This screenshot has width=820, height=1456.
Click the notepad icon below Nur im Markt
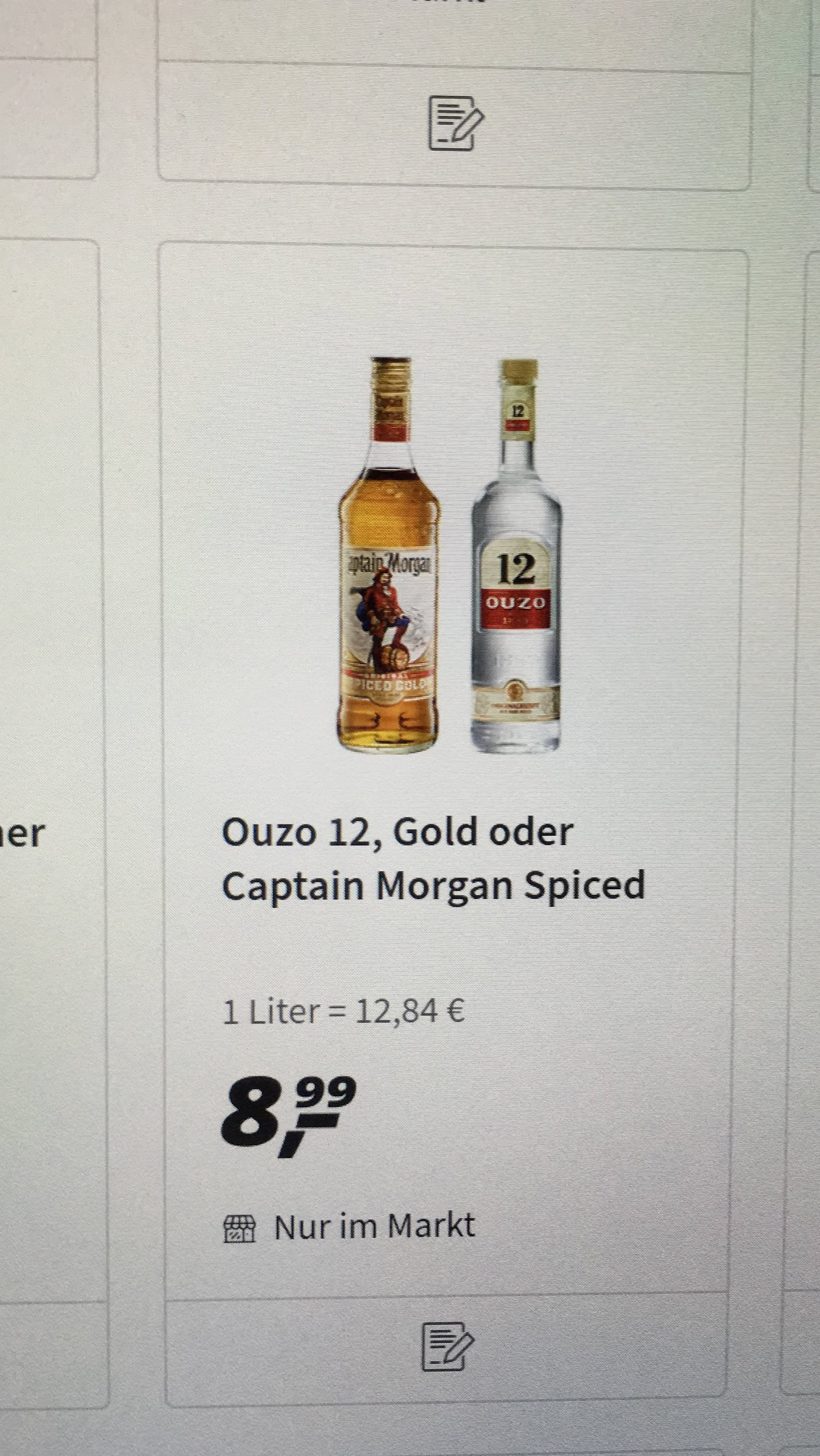(447, 1347)
